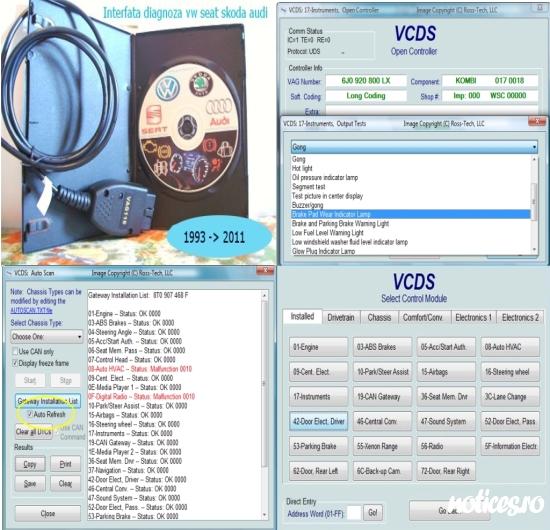Uncheck the Auto Refresh checkbox

point(30,414)
